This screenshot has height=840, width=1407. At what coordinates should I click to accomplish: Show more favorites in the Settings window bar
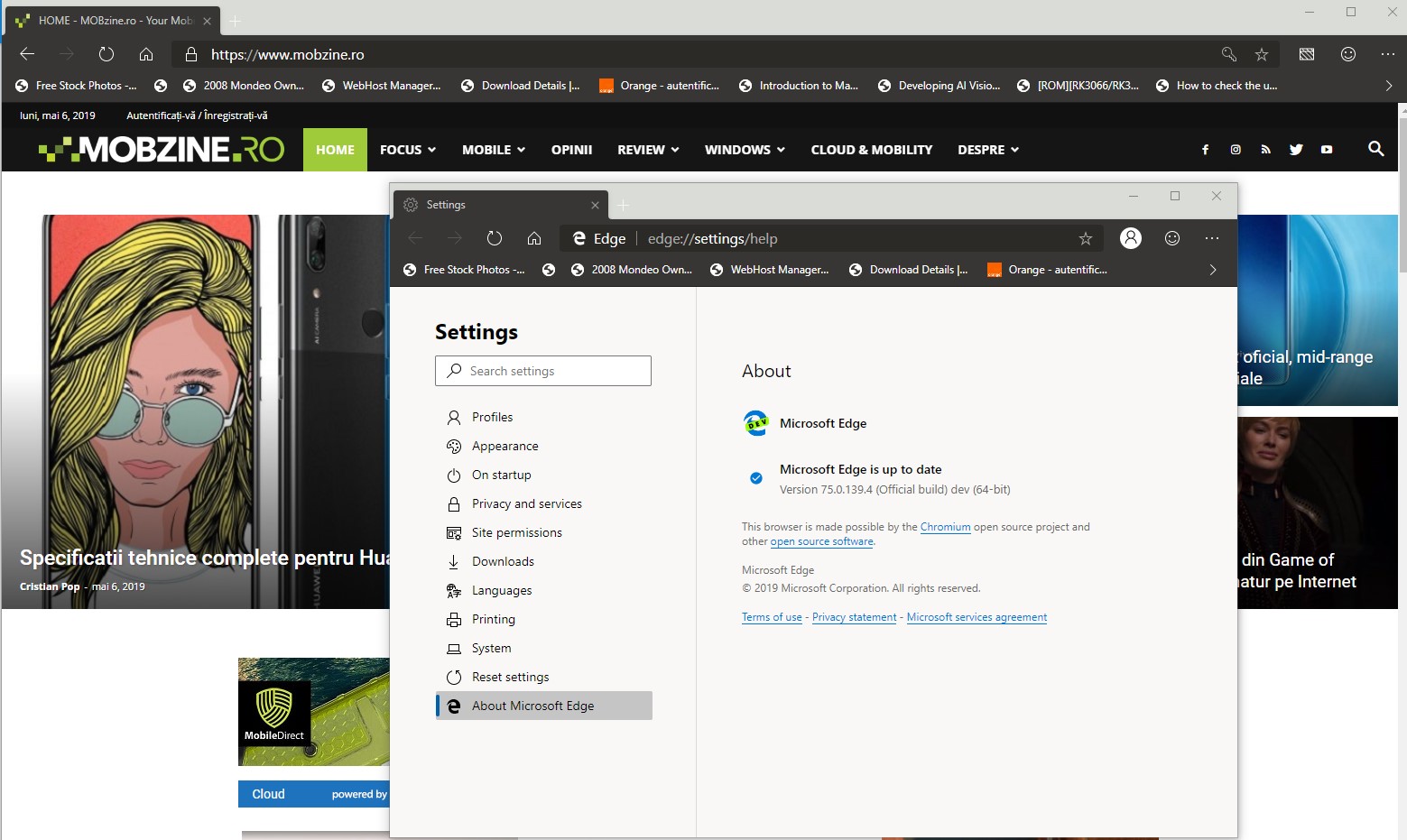point(1213,270)
